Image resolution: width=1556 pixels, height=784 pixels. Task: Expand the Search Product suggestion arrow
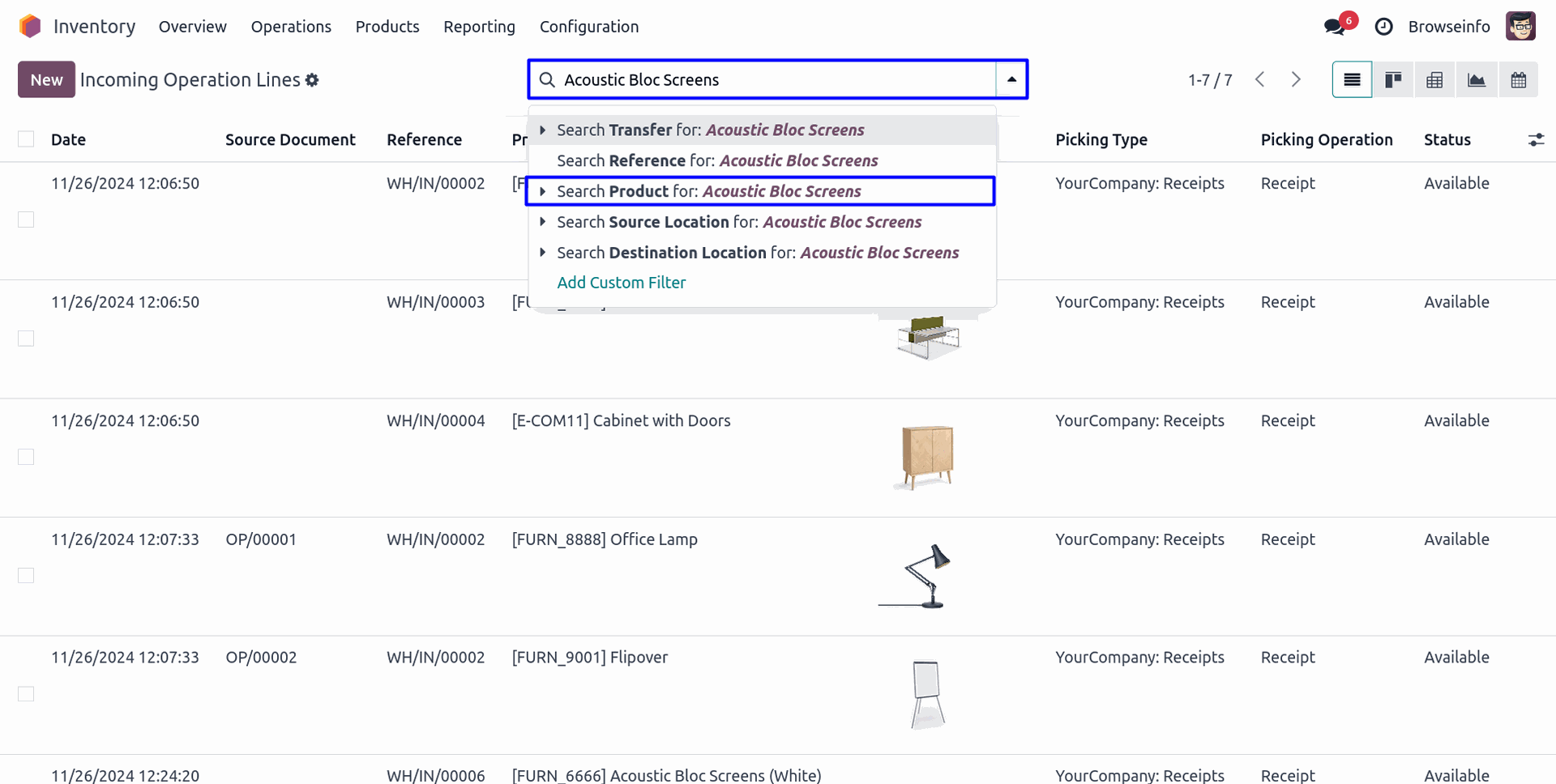pos(542,191)
